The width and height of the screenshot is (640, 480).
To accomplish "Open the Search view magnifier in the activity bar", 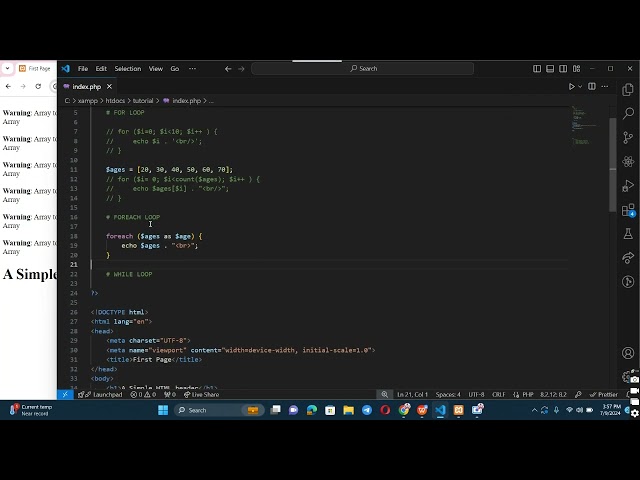I will (x=628, y=113).
